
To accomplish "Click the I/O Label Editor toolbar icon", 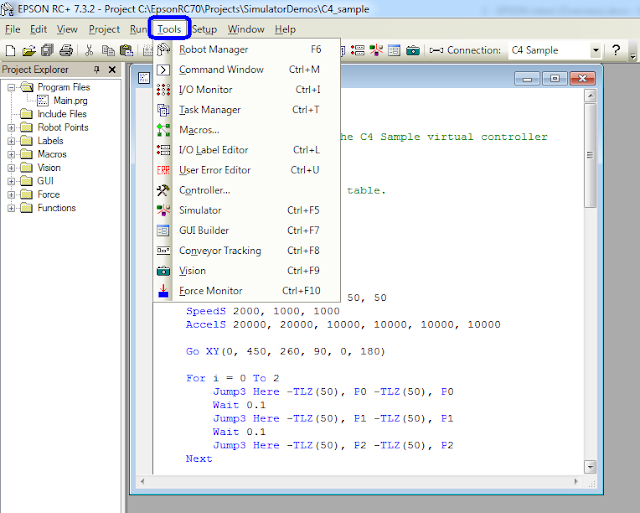I will (x=358, y=51).
